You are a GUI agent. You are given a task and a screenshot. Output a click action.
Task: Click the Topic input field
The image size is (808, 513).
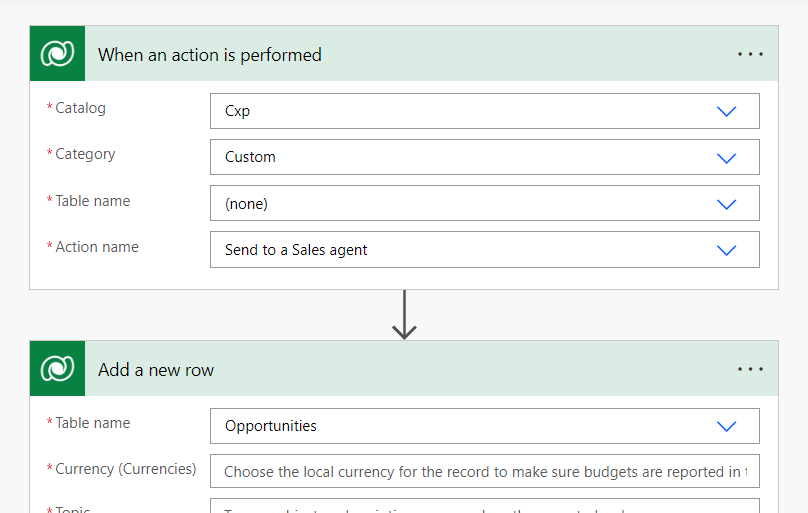[484, 507]
